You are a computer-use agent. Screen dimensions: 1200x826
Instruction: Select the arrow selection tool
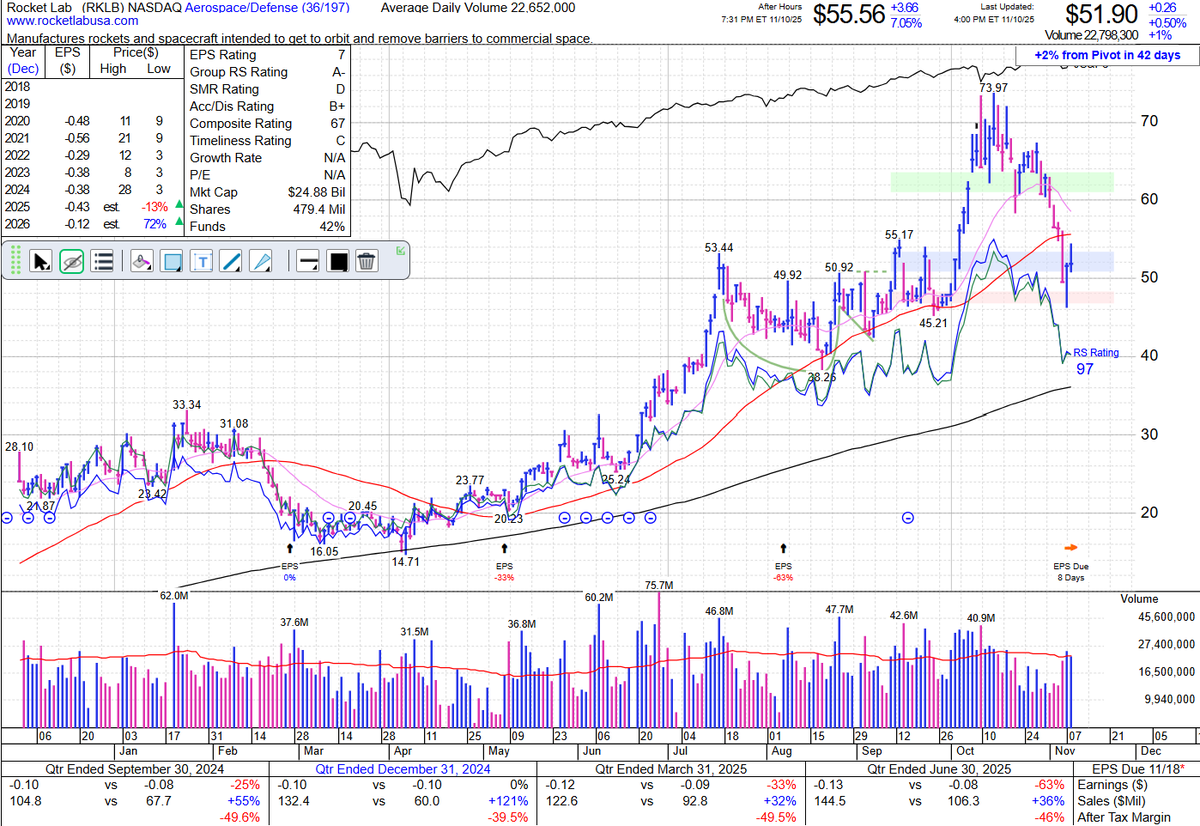point(41,261)
